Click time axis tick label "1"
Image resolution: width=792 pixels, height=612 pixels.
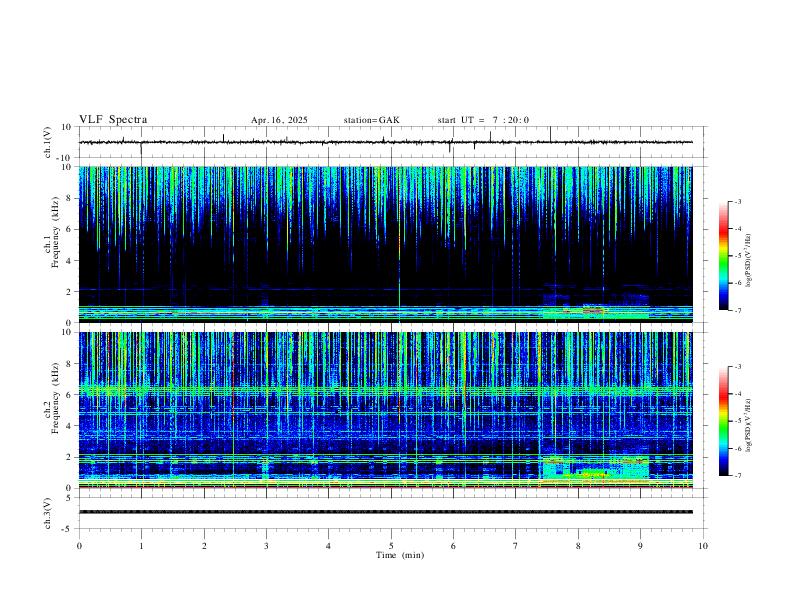pos(141,546)
